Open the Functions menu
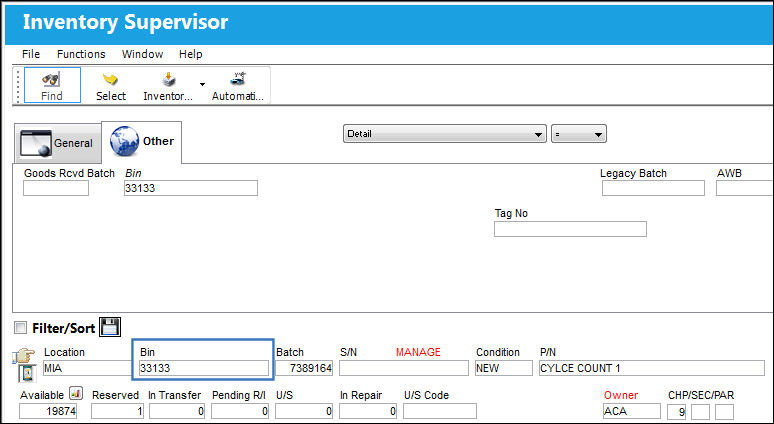The image size is (774, 424). 81,54
